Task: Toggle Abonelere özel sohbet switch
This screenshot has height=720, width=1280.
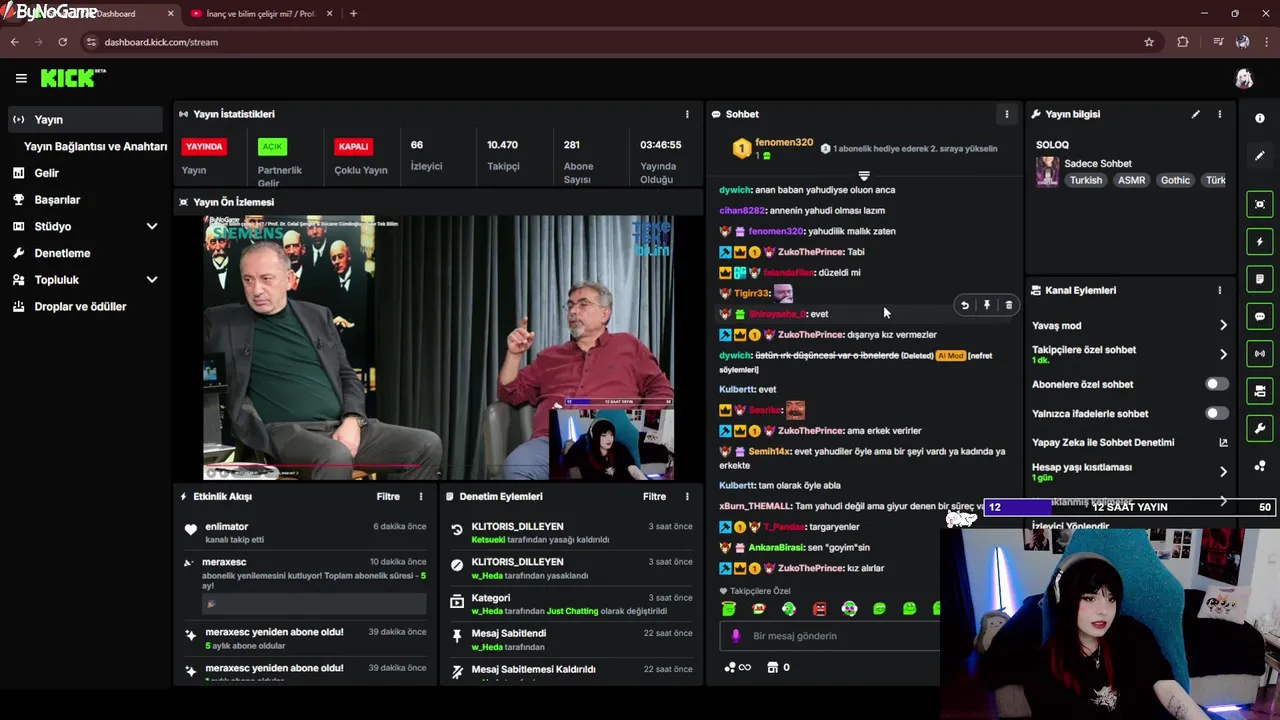Action: (1216, 384)
